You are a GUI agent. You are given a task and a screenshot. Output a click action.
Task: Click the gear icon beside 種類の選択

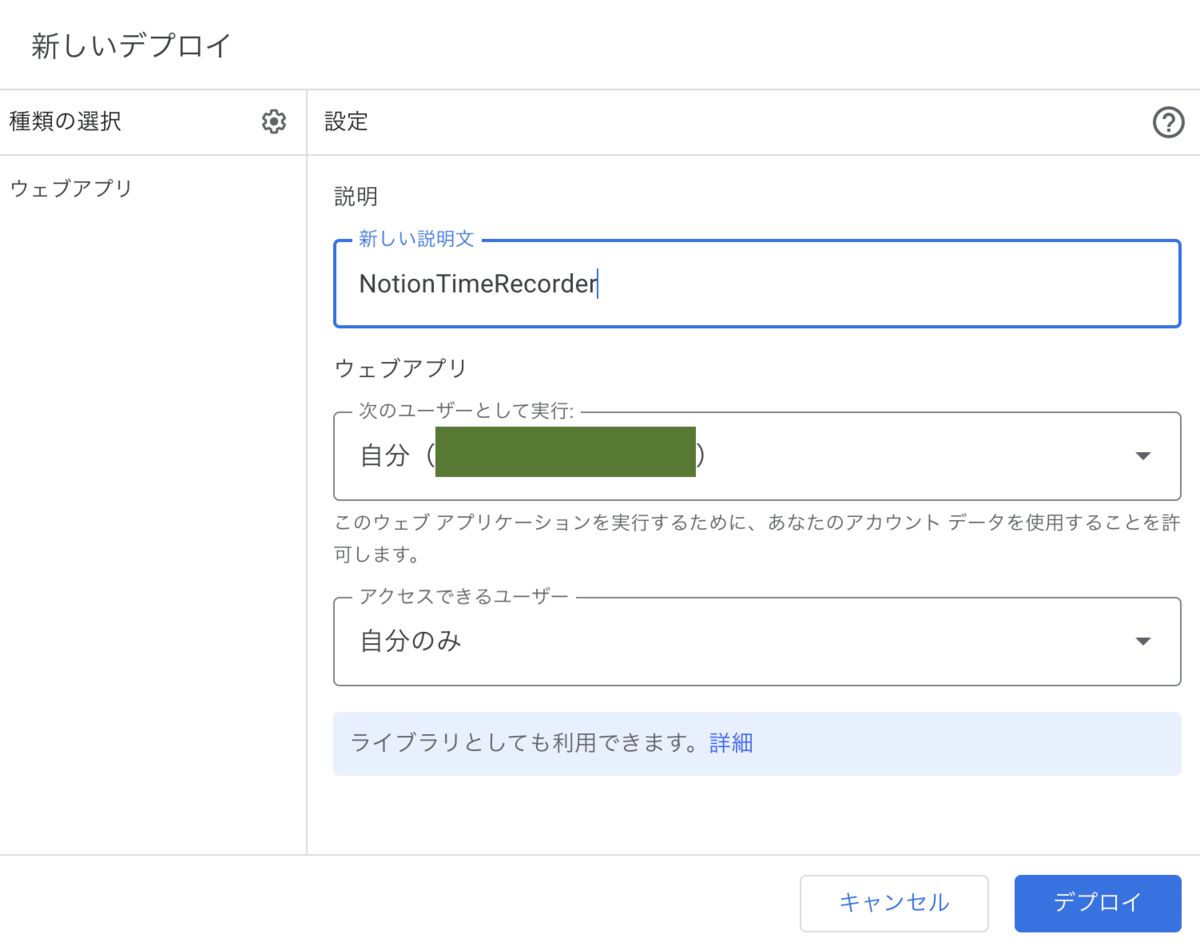273,122
